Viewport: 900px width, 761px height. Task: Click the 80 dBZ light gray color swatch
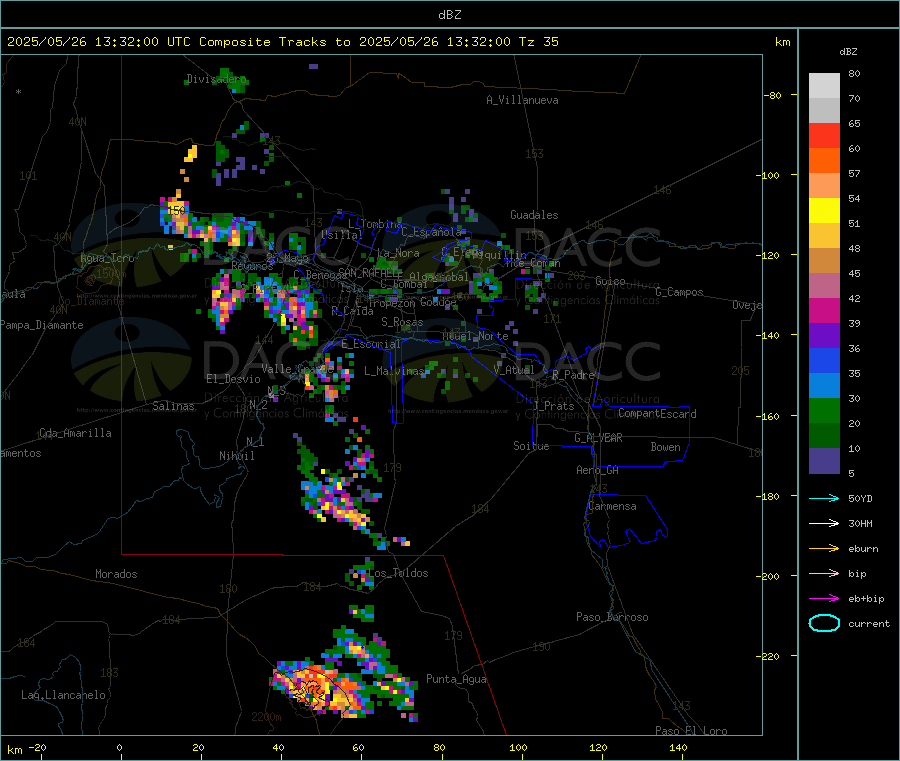tap(824, 86)
